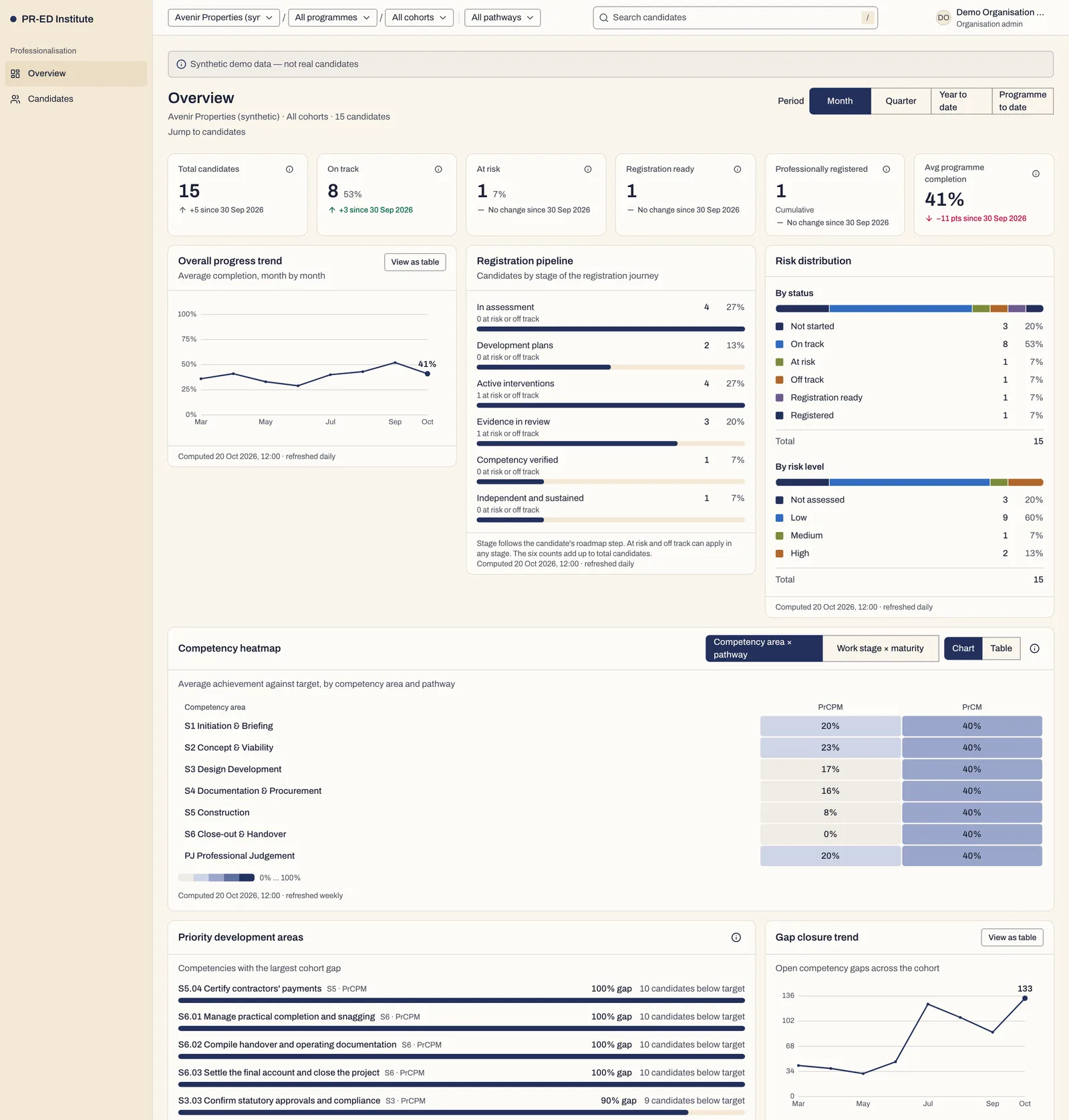The image size is (1069, 1120).
Task: Click the Search candidates input field
Action: pyautogui.click(x=735, y=18)
